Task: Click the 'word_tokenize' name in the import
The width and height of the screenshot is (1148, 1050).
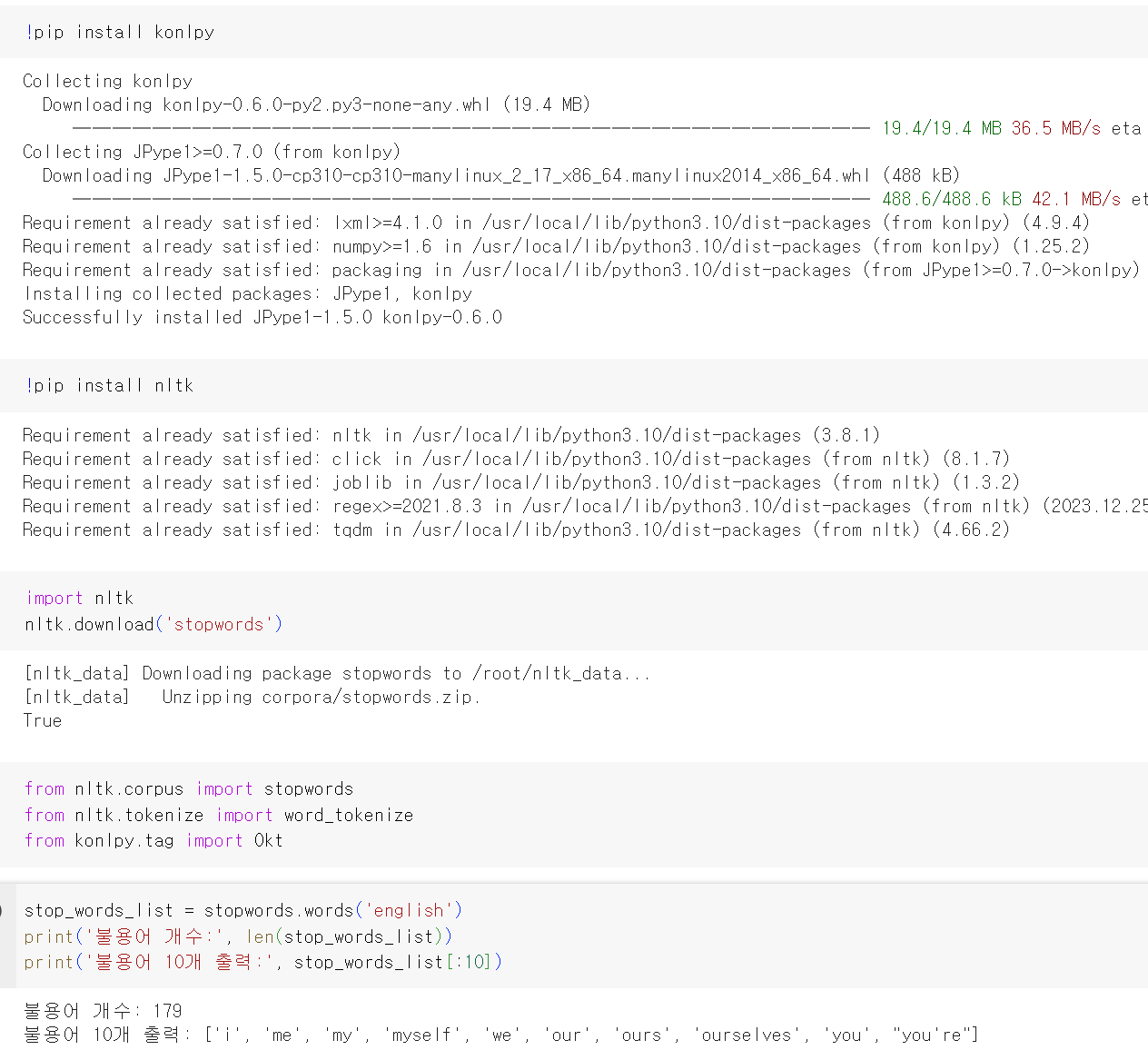Action: (349, 815)
